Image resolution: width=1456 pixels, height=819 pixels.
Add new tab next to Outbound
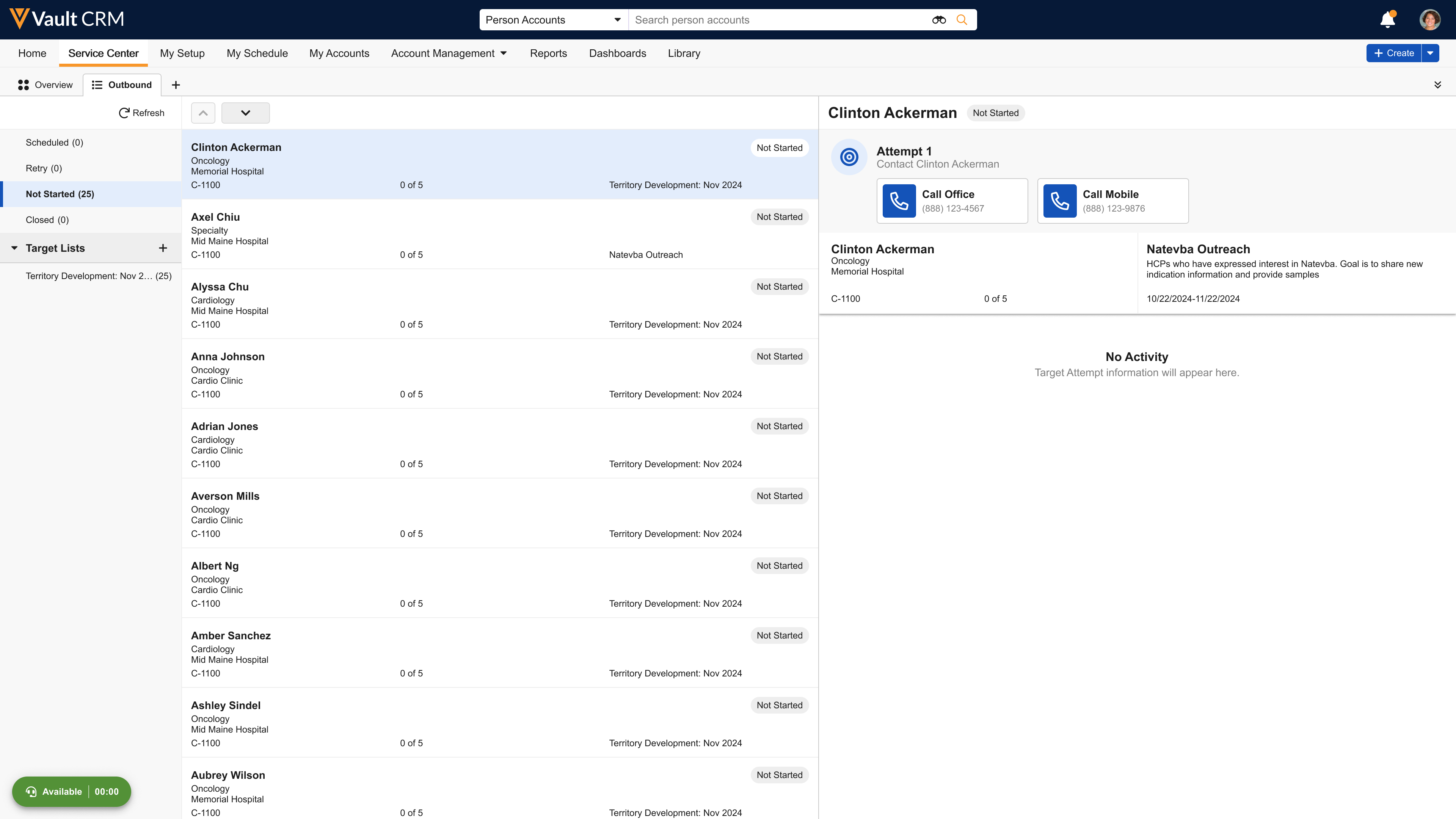click(176, 85)
